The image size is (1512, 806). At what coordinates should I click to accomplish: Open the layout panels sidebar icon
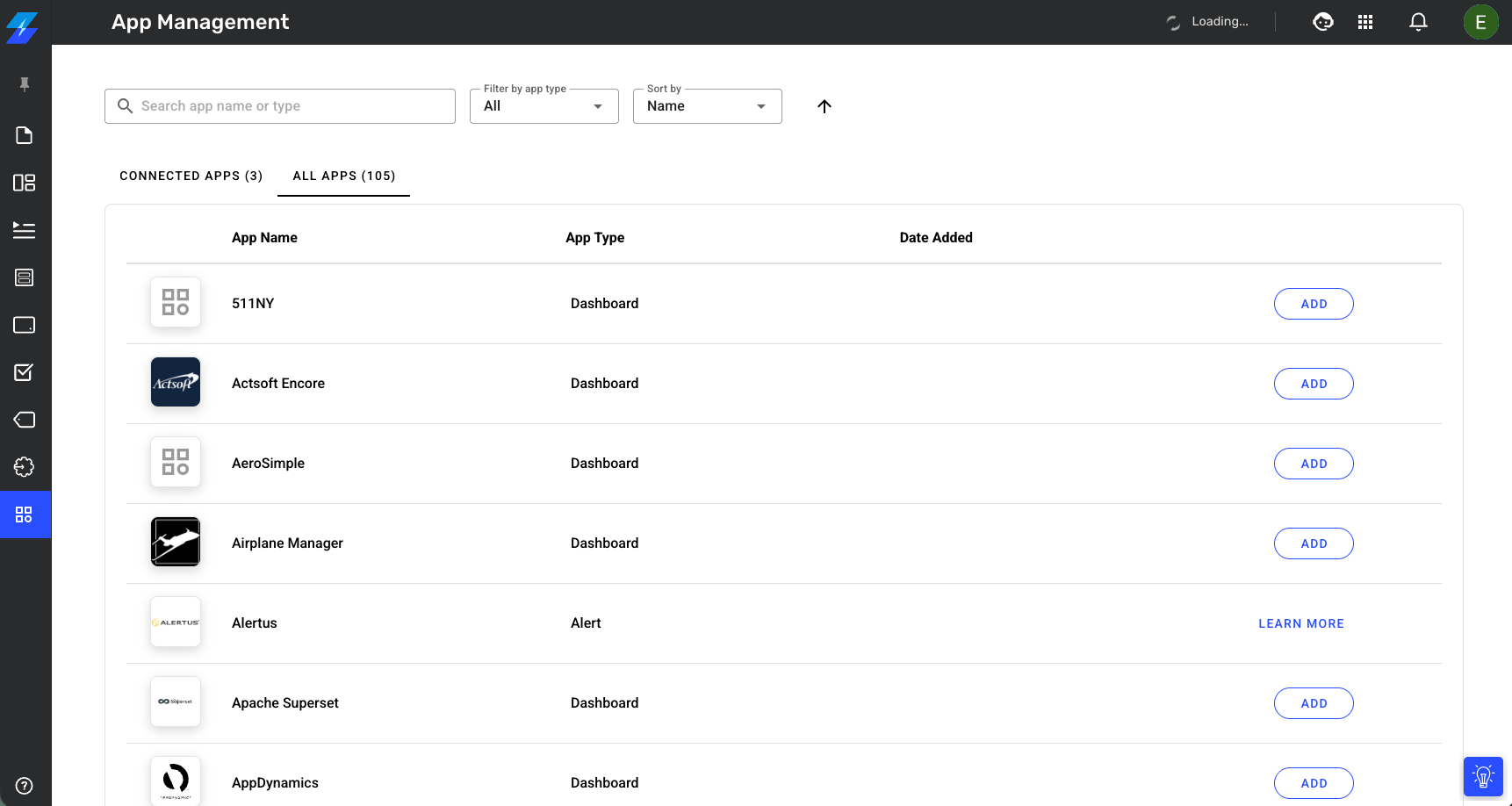point(25,183)
